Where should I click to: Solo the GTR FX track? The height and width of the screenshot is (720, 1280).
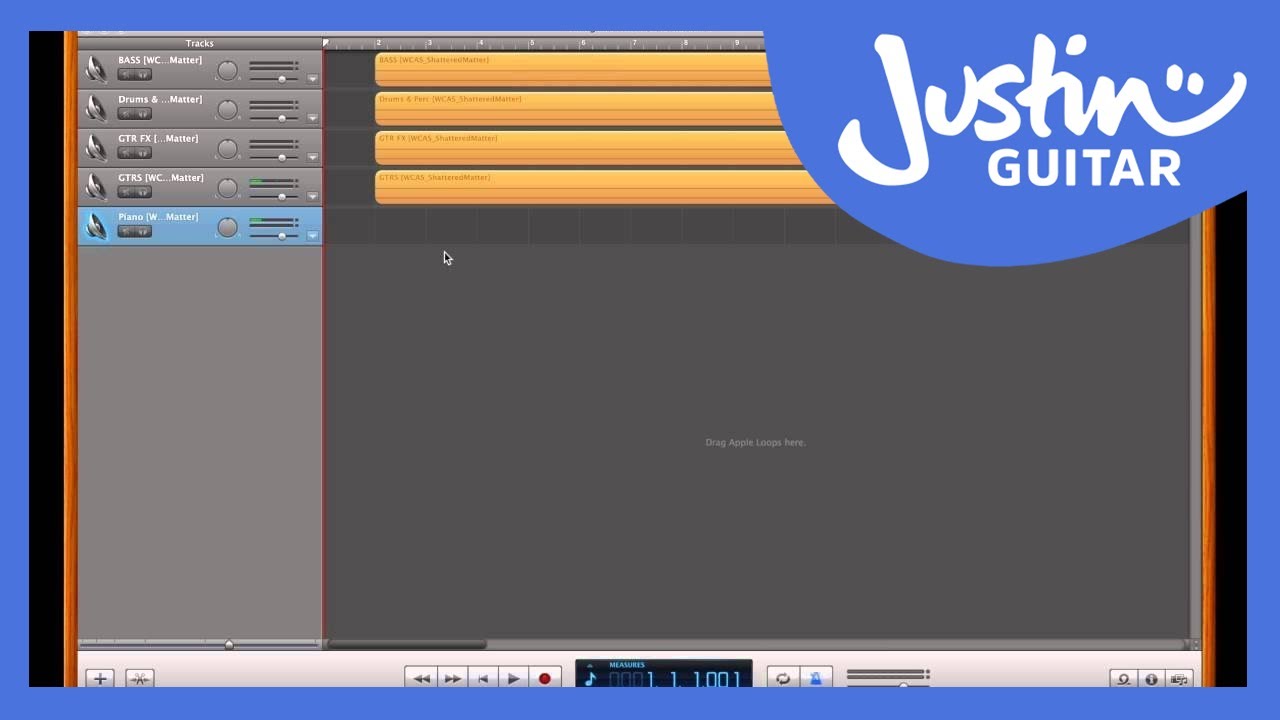(x=144, y=153)
